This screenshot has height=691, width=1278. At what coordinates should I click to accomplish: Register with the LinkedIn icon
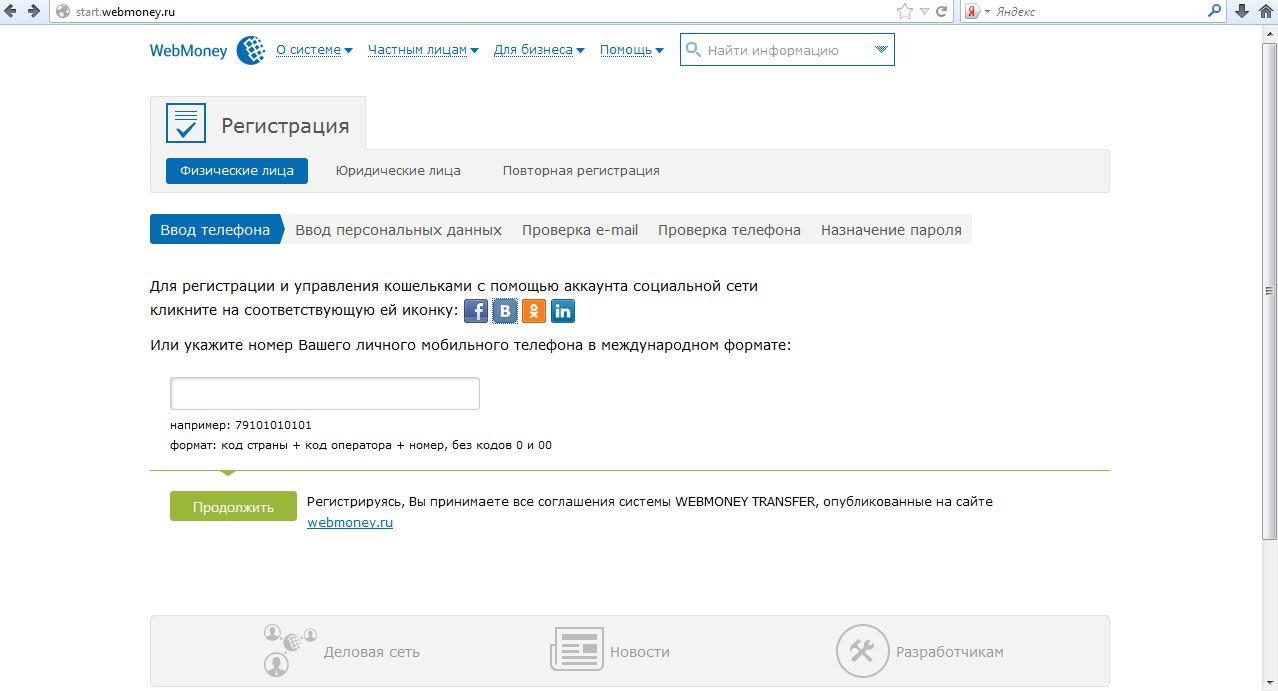pos(563,311)
